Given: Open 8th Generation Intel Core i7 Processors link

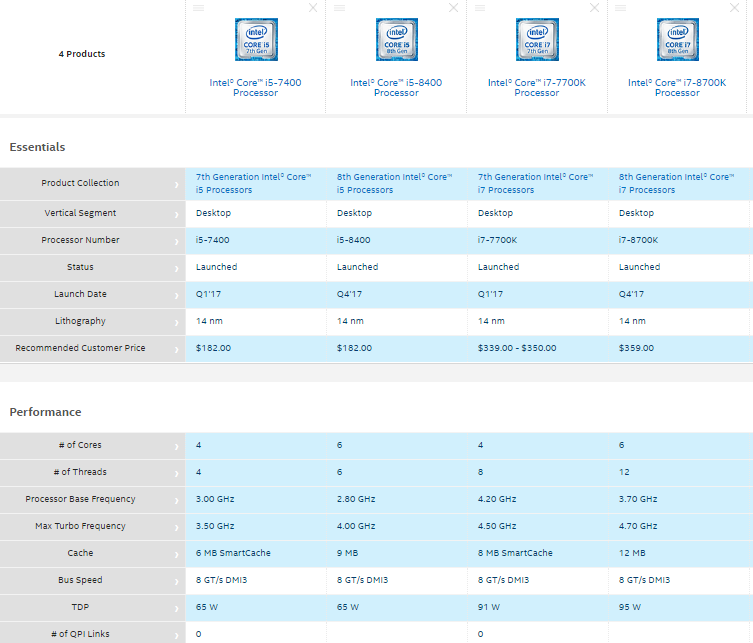Looking at the screenshot, I should [676, 183].
